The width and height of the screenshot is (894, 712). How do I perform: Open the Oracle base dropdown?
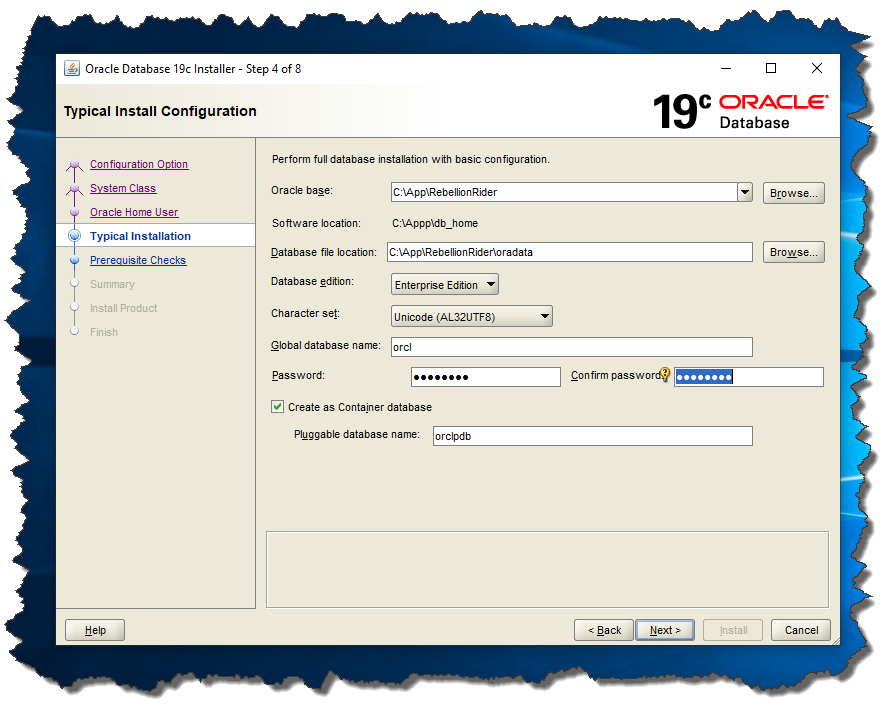coord(744,190)
